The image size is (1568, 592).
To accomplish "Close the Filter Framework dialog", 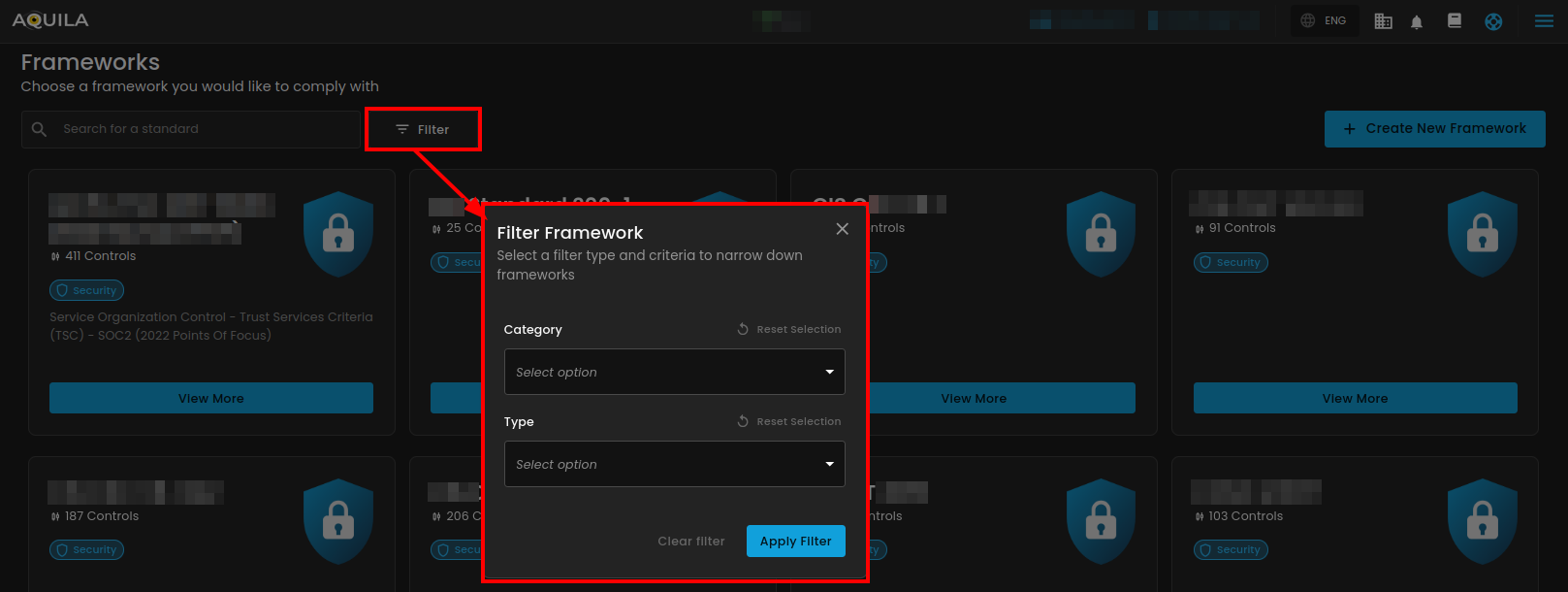I will pos(842,229).
